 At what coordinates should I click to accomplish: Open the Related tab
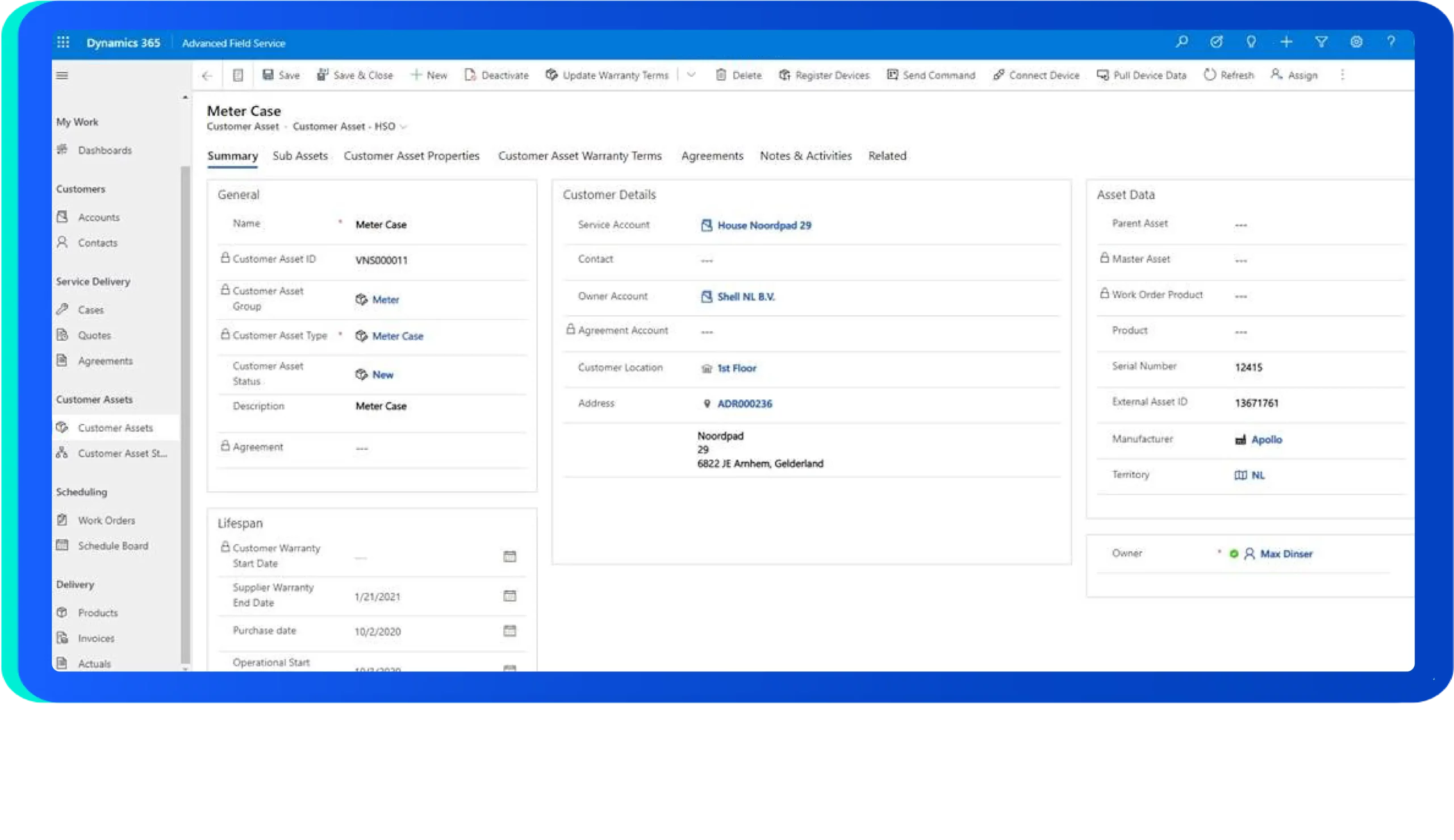887,156
